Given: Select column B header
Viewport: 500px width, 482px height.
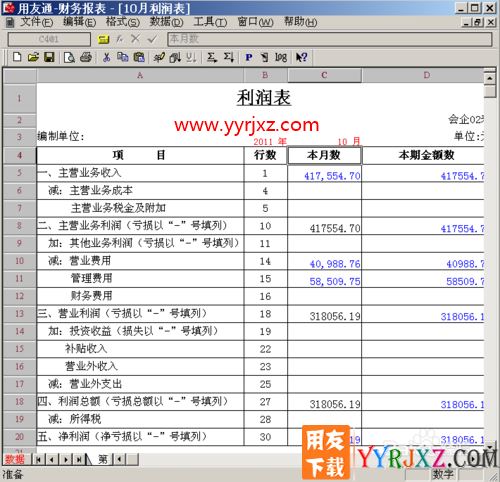Looking at the screenshot, I should [265, 75].
